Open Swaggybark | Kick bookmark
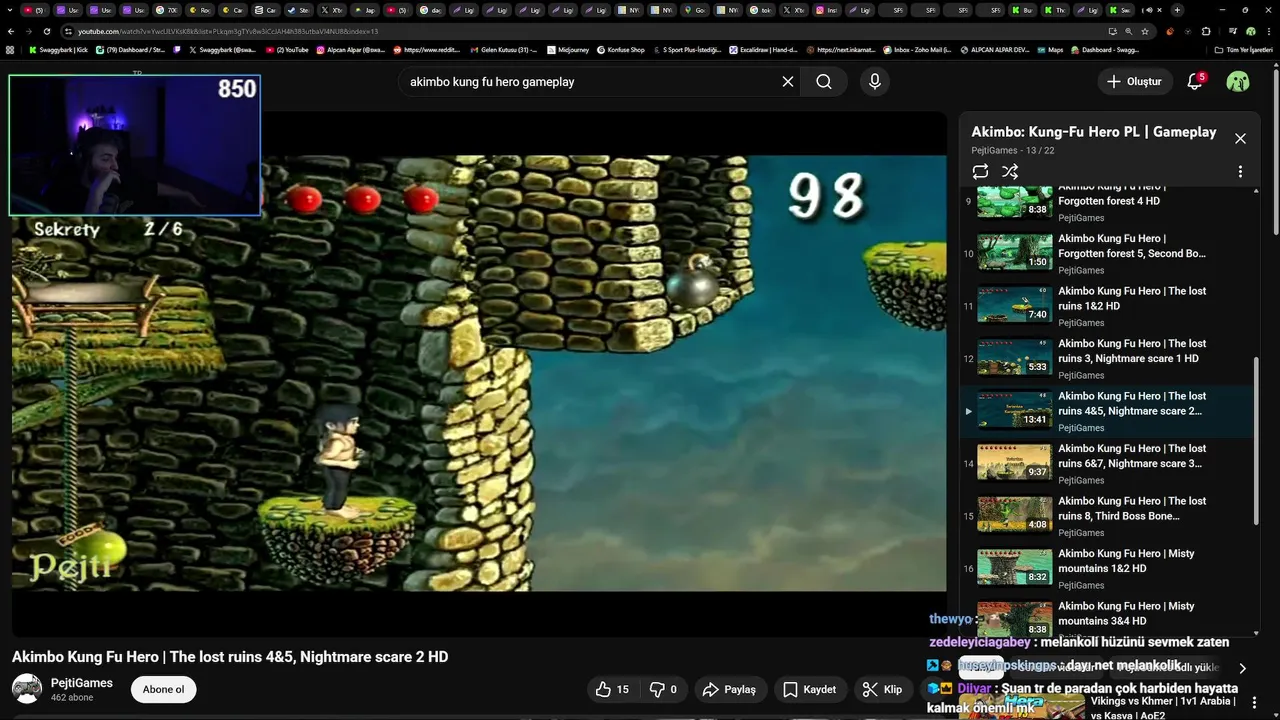This screenshot has width=1280, height=720. [x=58, y=49]
